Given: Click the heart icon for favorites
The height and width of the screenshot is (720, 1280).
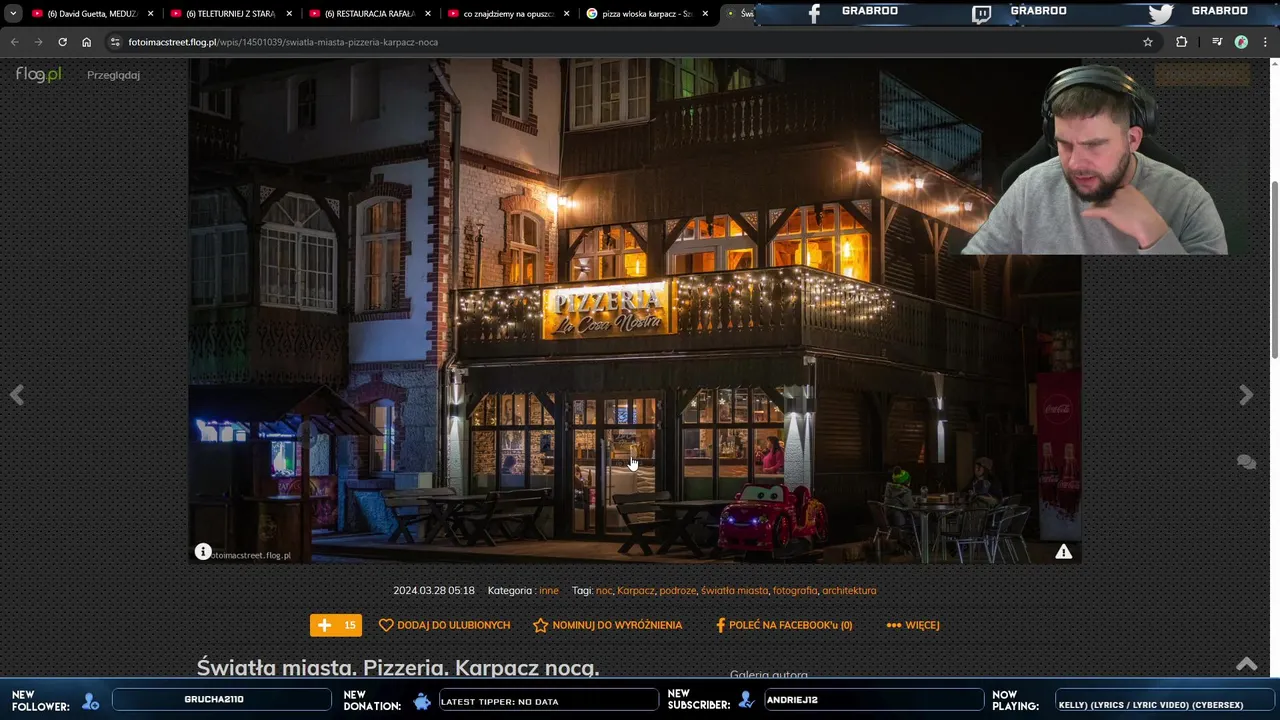Looking at the screenshot, I should click(386, 625).
